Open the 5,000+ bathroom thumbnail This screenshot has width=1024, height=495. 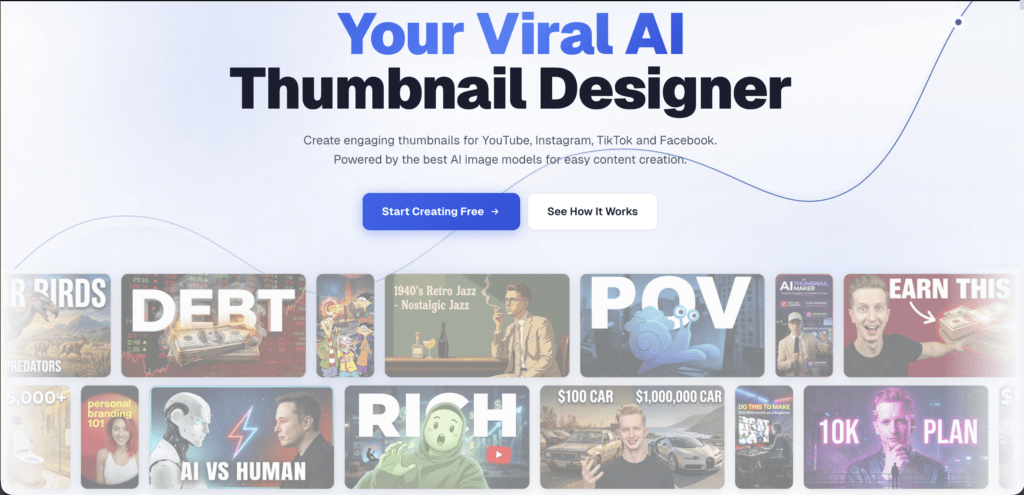click(x=36, y=437)
